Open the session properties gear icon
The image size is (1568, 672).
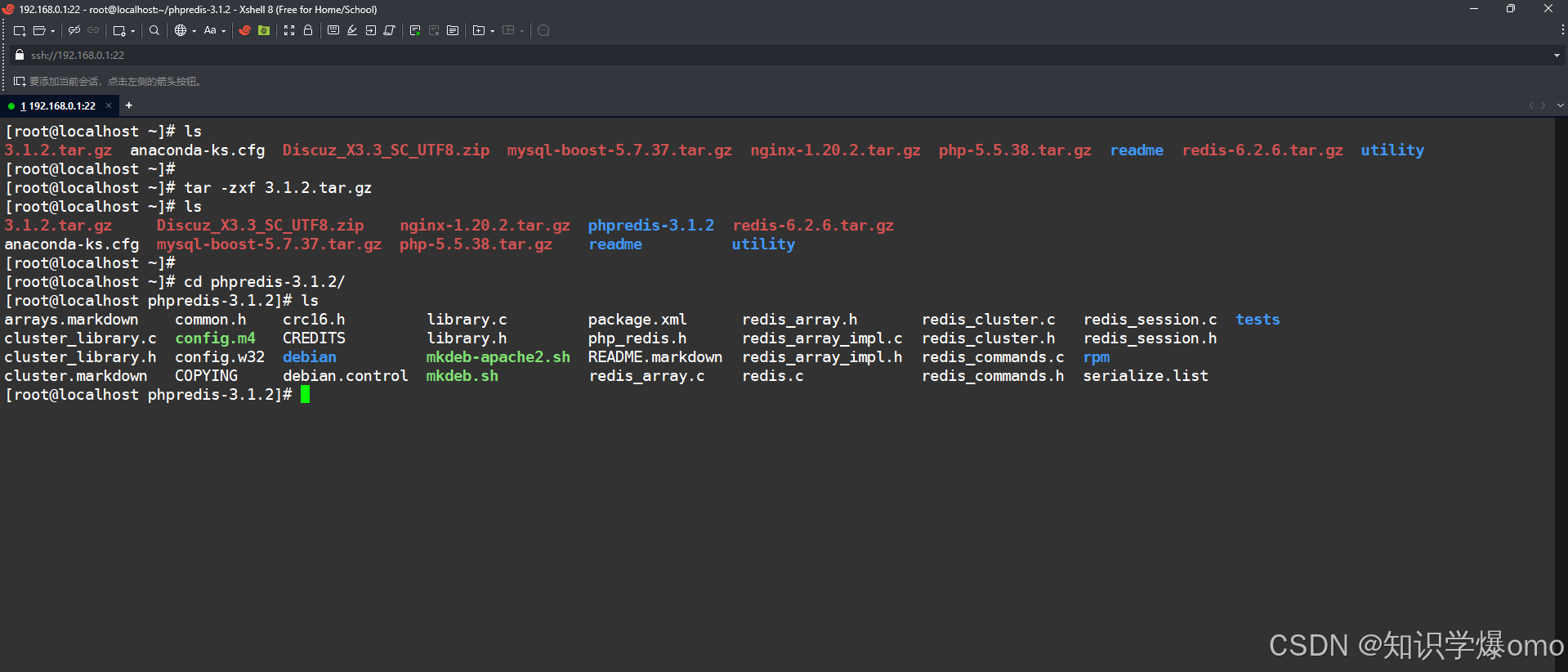[119, 30]
